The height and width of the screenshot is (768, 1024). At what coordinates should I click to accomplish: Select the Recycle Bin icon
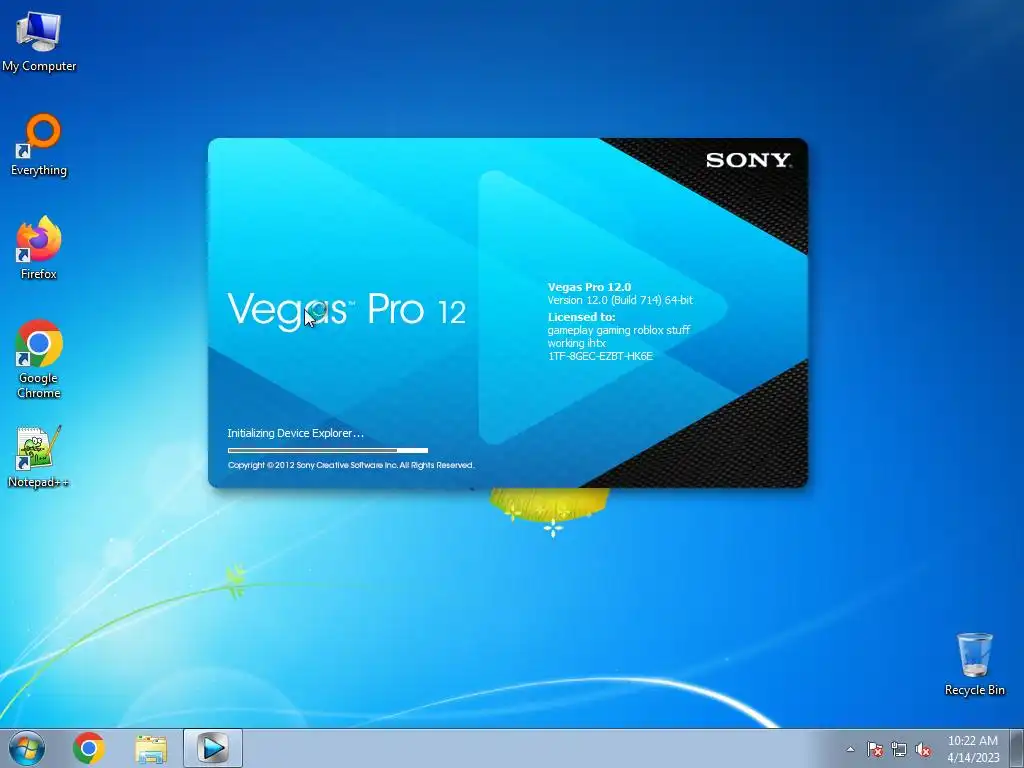(x=974, y=664)
